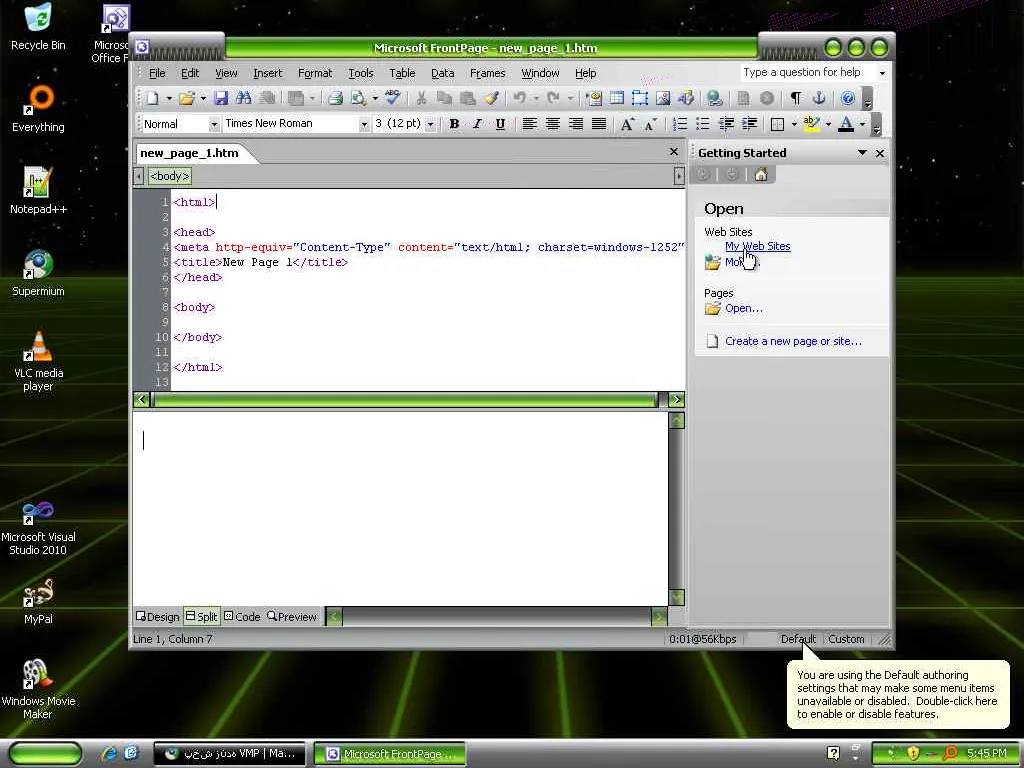Click the Open... pages link
Screen dimensions: 1024x768
[744, 308]
